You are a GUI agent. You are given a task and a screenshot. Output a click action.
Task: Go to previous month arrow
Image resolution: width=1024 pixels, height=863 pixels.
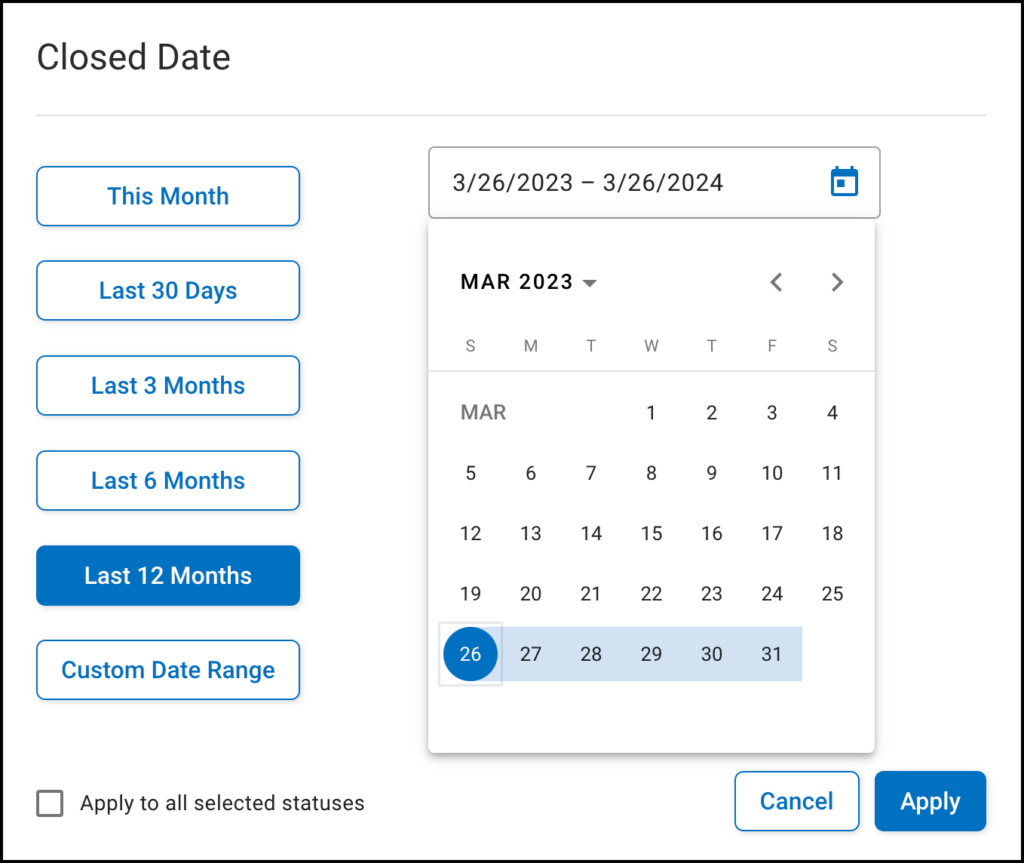click(x=776, y=282)
